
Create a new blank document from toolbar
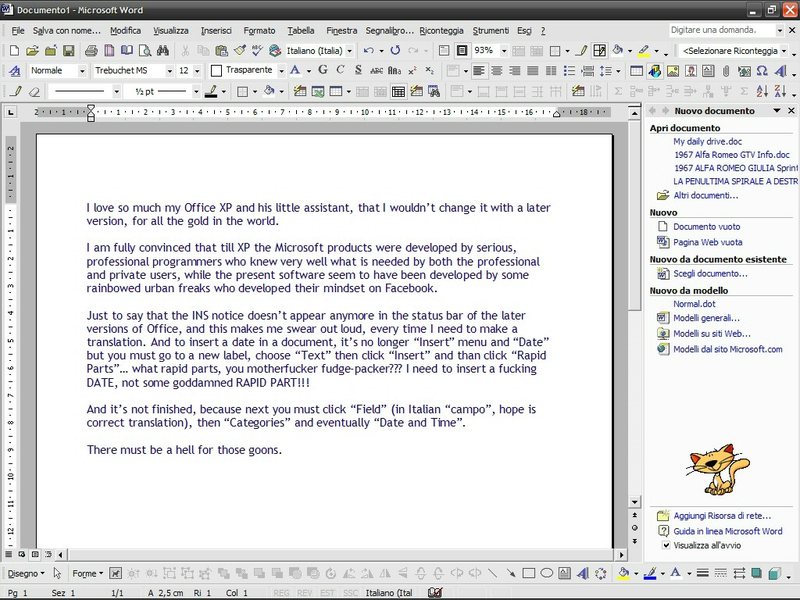click(x=14, y=51)
